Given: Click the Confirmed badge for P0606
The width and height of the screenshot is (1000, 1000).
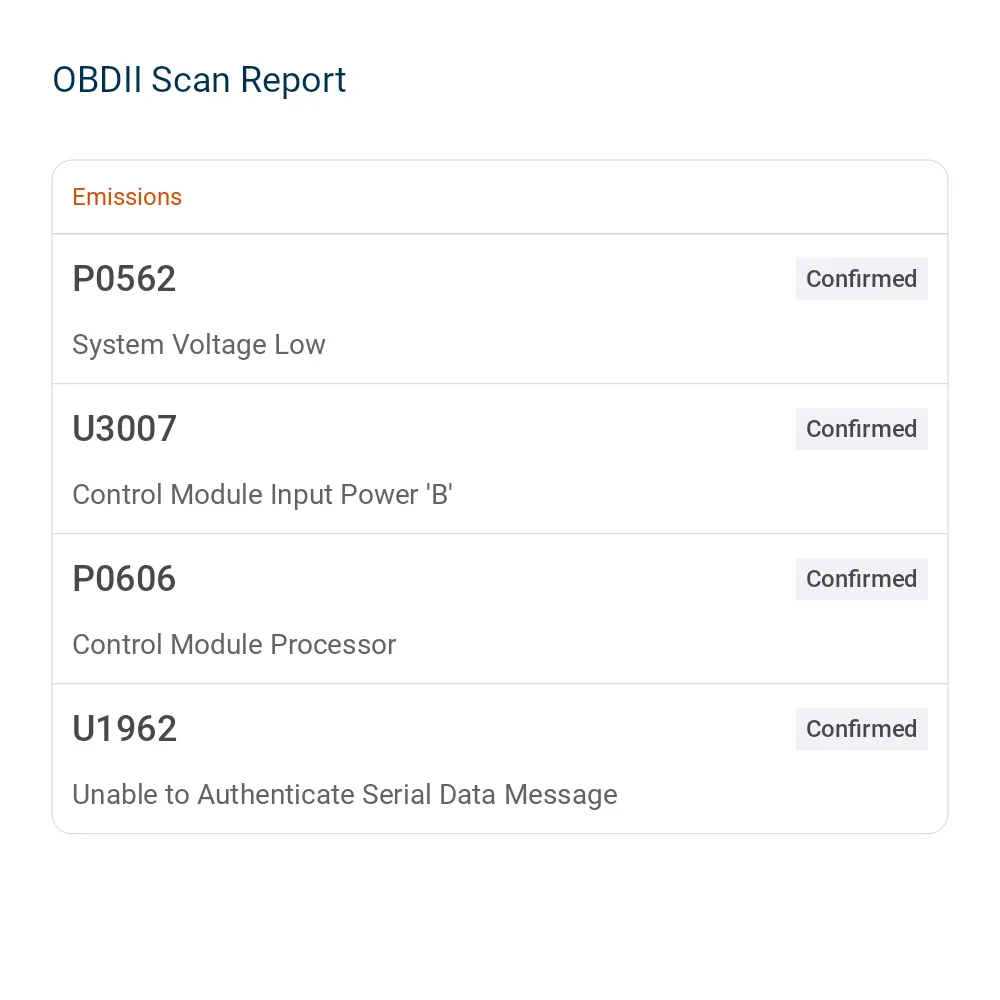Looking at the screenshot, I should 861,578.
